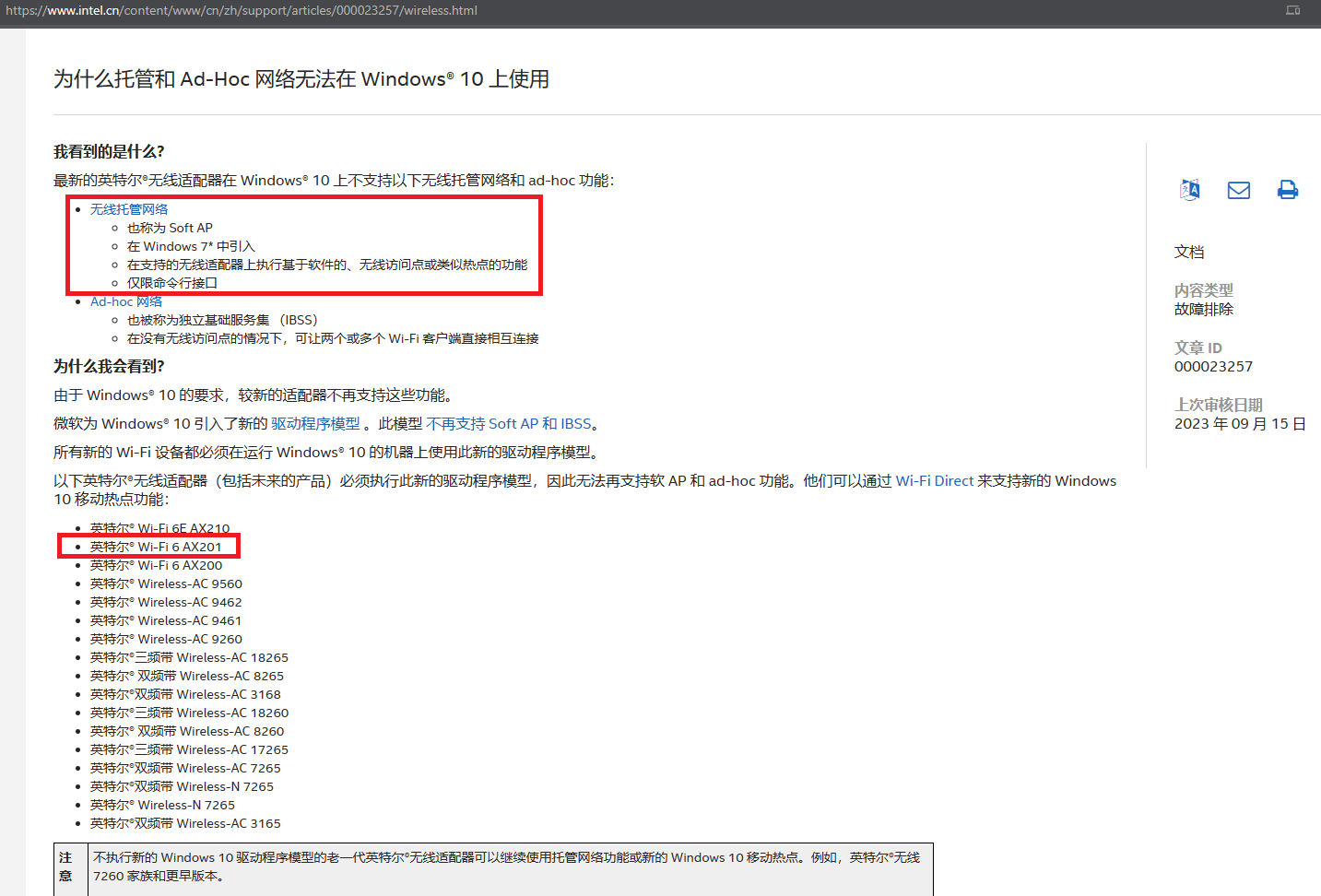Select list item Wireless-AC 9260

pyautogui.click(x=166, y=639)
